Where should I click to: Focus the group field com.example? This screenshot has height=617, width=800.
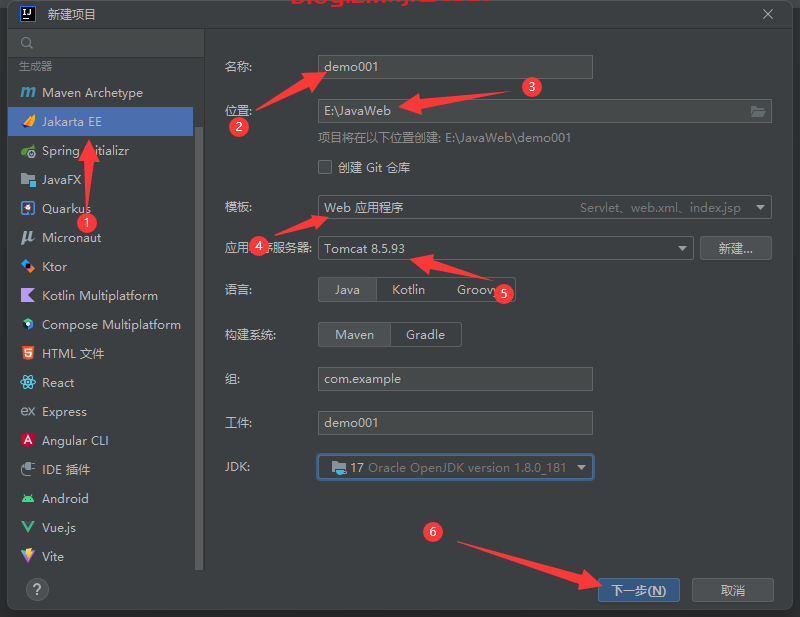[455, 379]
